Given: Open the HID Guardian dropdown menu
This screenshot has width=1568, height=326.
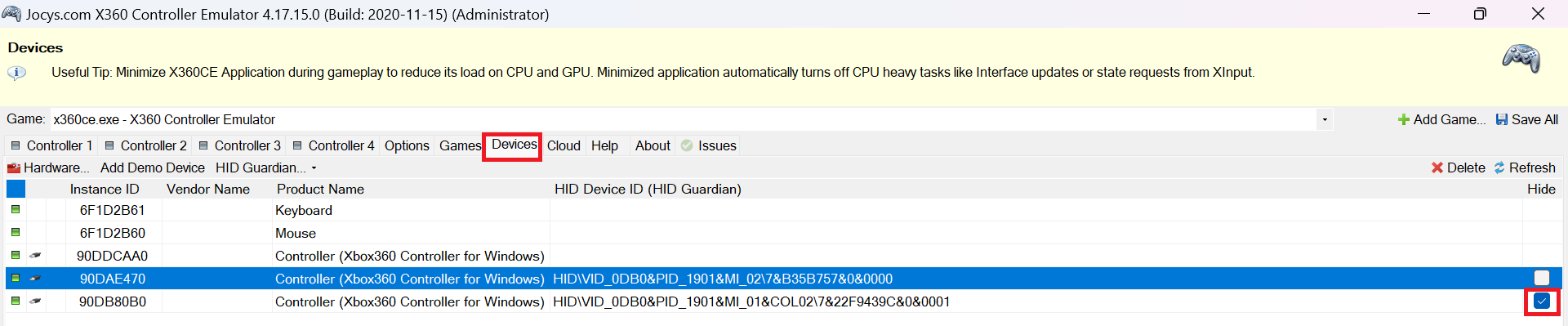Looking at the screenshot, I should click(x=266, y=167).
